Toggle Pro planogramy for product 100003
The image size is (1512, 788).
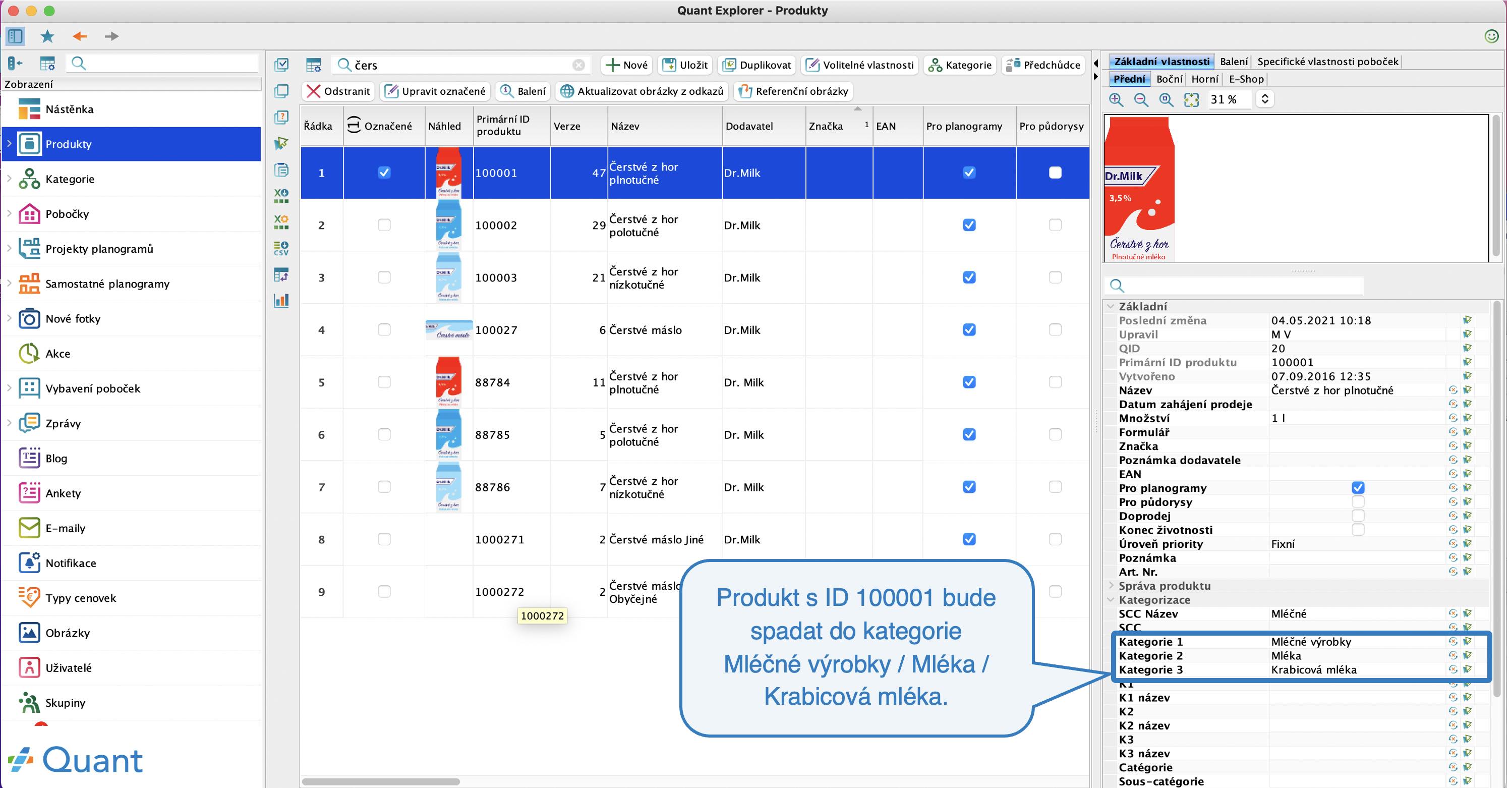tap(969, 277)
